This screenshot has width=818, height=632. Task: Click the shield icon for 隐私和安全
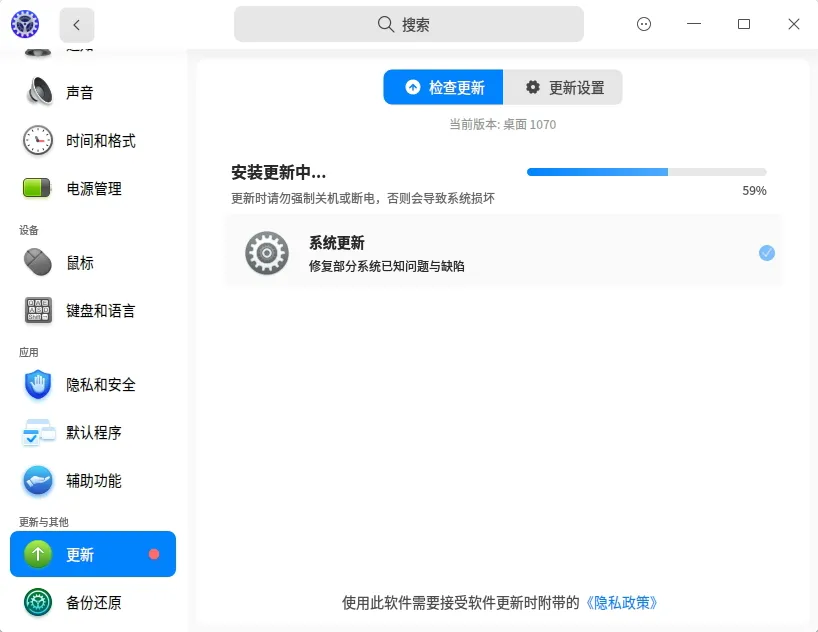point(38,385)
